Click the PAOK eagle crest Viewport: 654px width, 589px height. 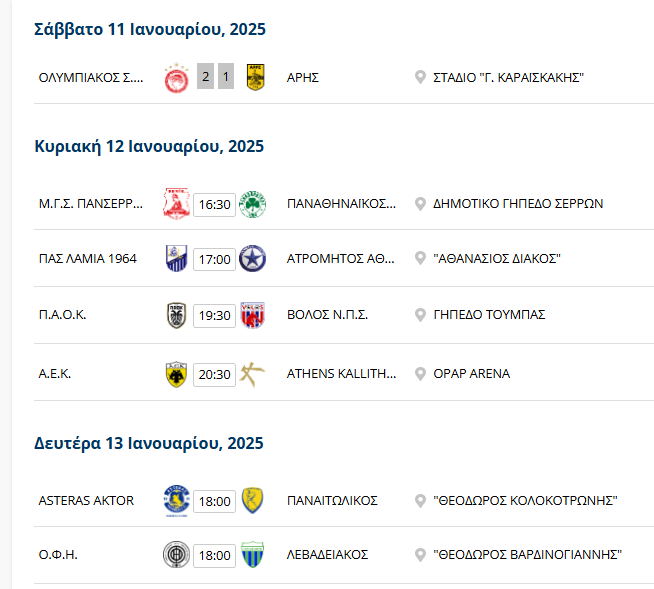(x=176, y=315)
